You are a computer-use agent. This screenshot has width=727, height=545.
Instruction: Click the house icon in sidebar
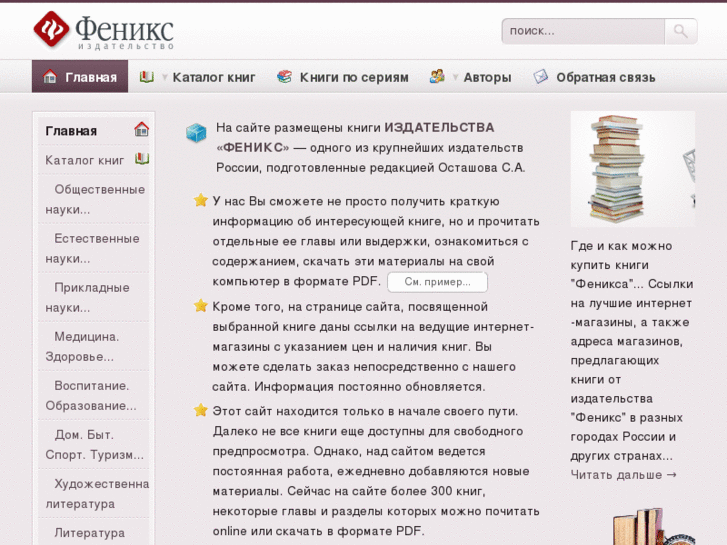(141, 129)
